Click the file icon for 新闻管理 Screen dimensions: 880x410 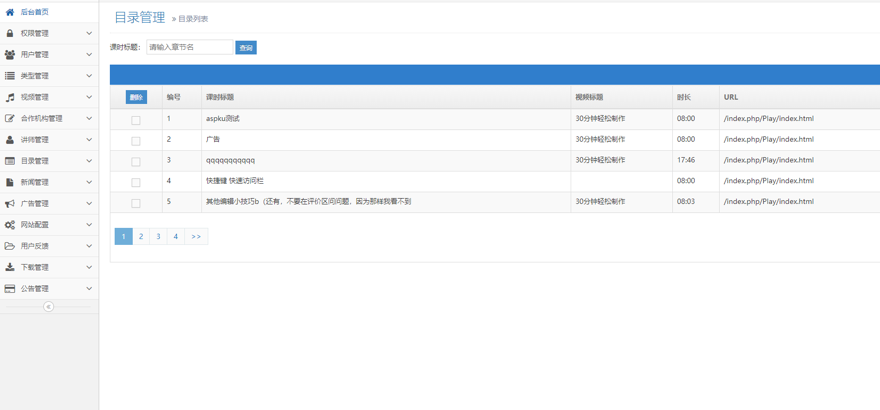(x=10, y=182)
